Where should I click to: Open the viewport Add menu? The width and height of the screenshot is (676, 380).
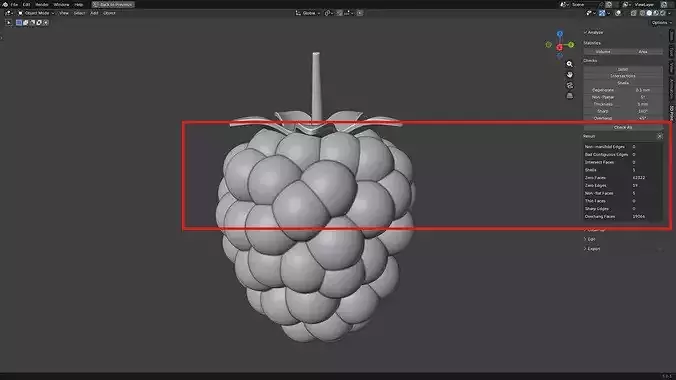pos(94,13)
